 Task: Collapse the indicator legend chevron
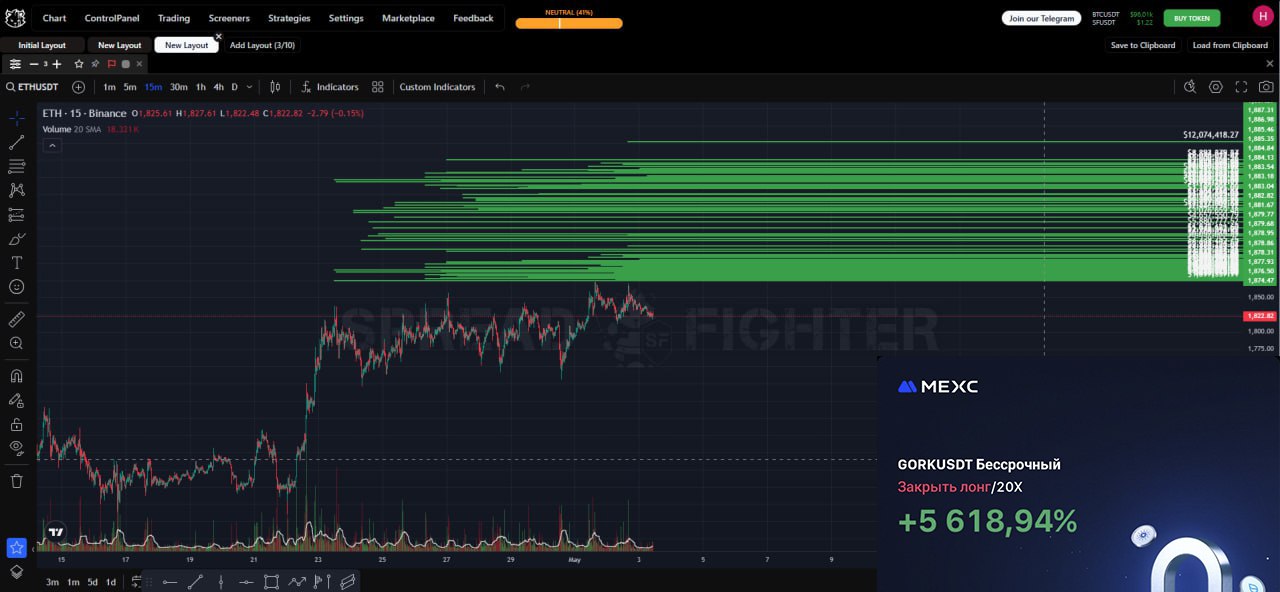coord(53,145)
